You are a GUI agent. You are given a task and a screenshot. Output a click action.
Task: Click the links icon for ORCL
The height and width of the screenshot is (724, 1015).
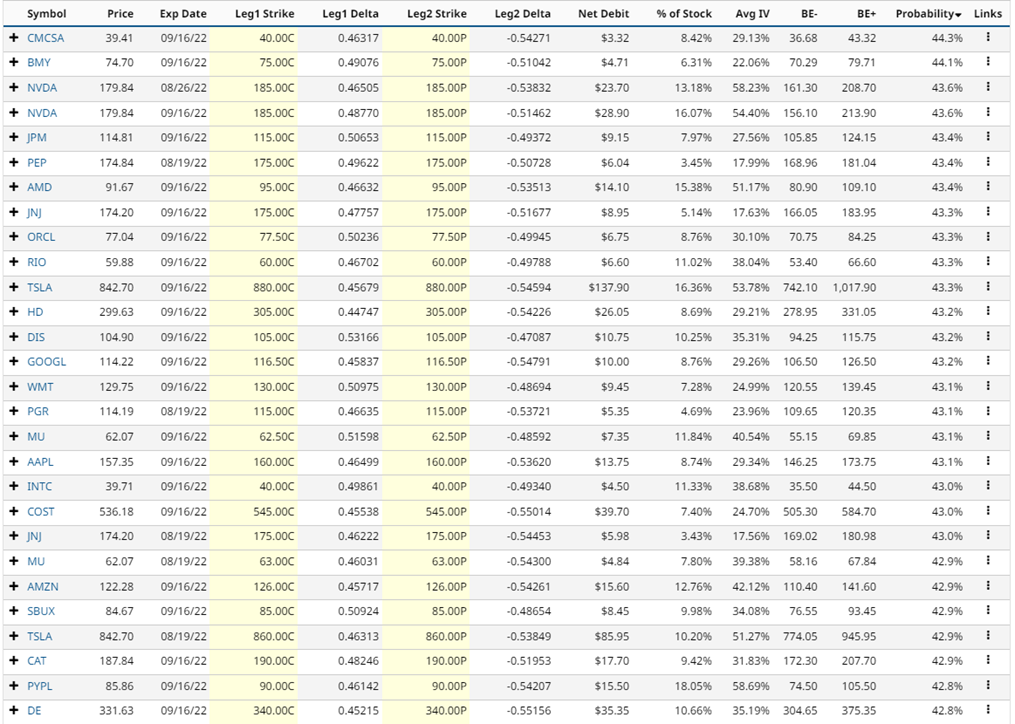(x=988, y=237)
